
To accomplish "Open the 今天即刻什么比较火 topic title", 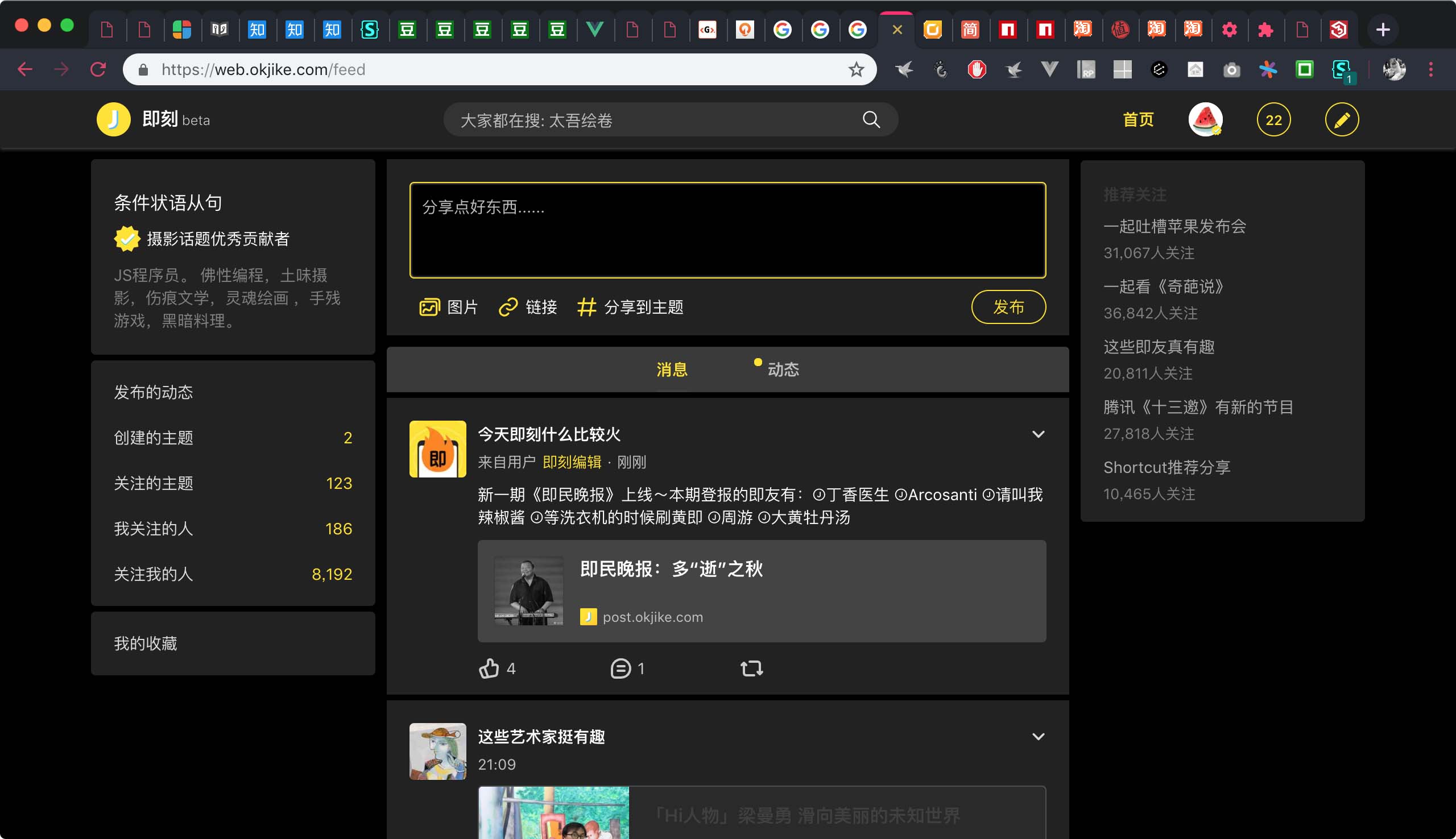I will coord(549,434).
